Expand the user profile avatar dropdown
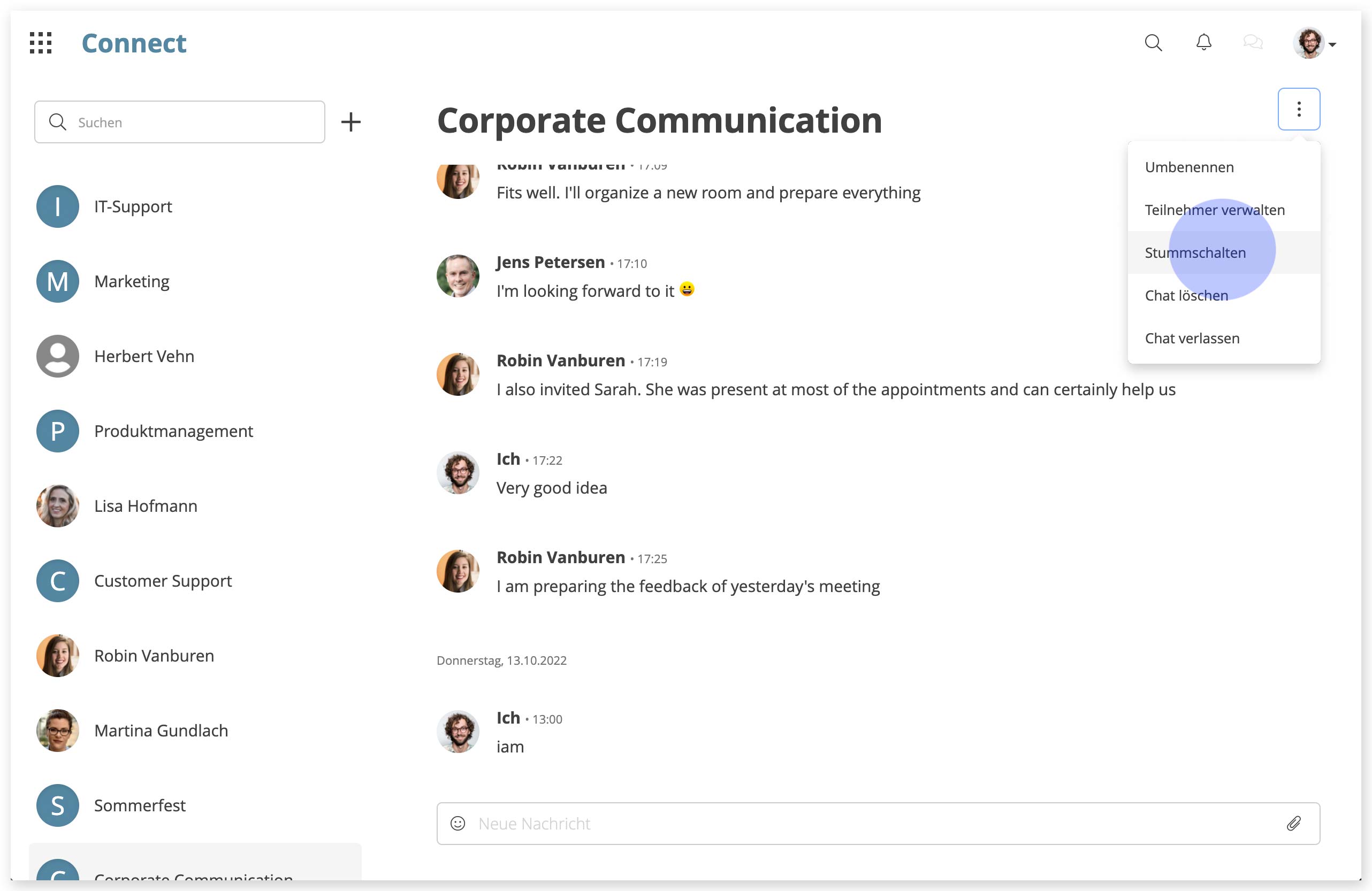 1315,43
